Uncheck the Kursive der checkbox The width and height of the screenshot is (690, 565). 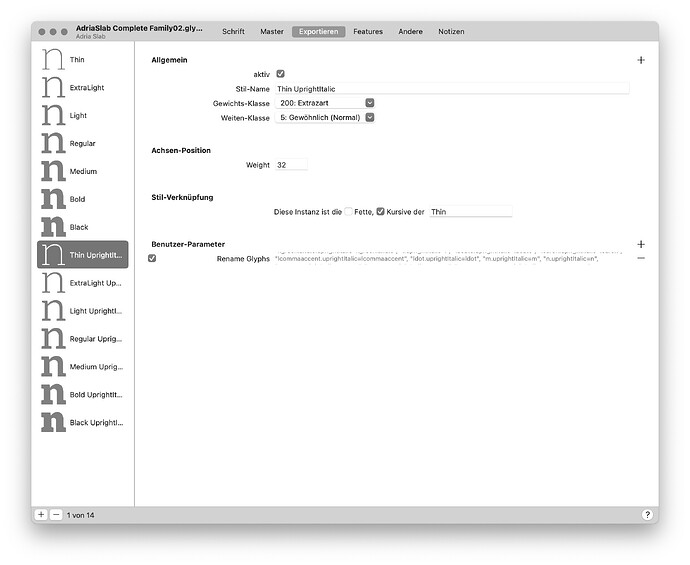[x=380, y=212]
